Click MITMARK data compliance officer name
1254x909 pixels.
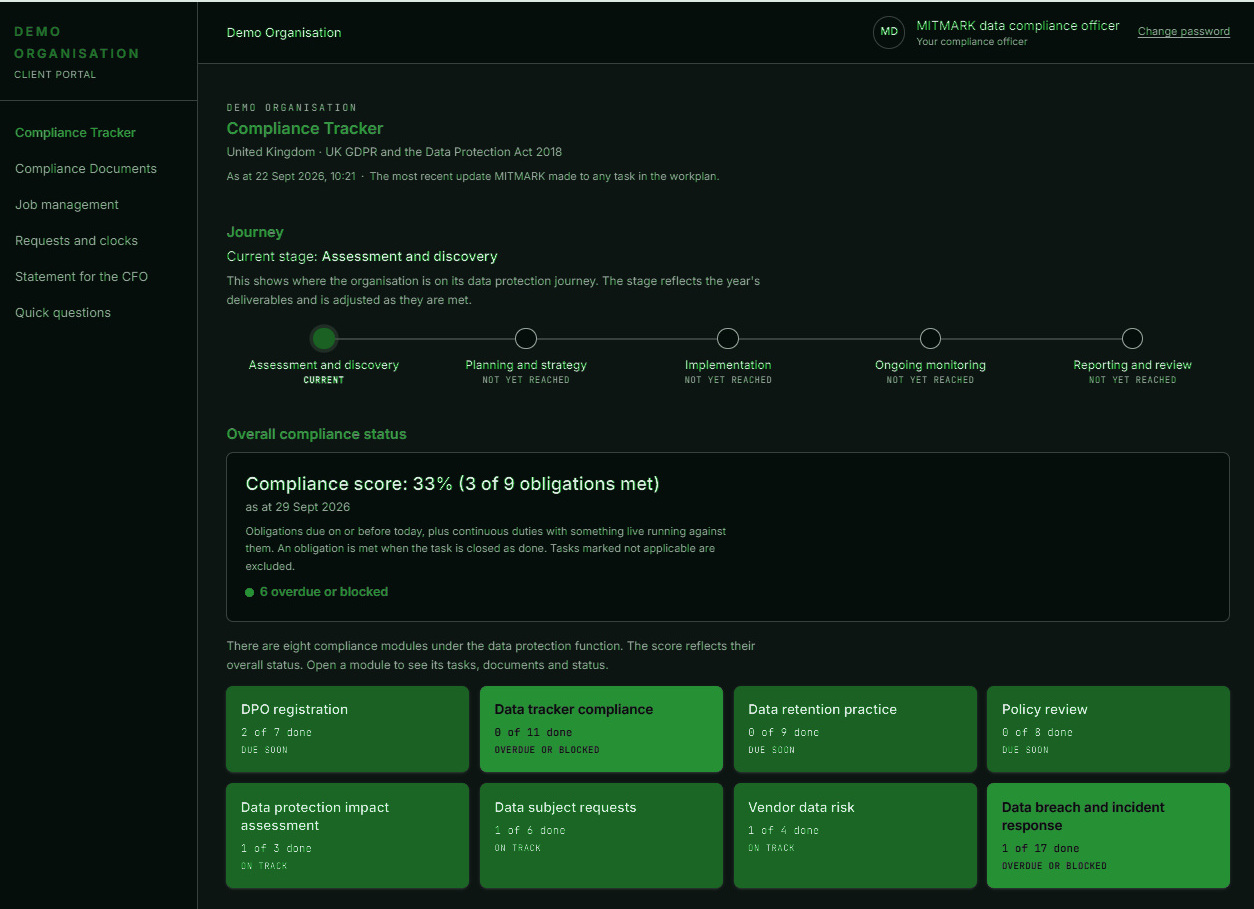1018,26
